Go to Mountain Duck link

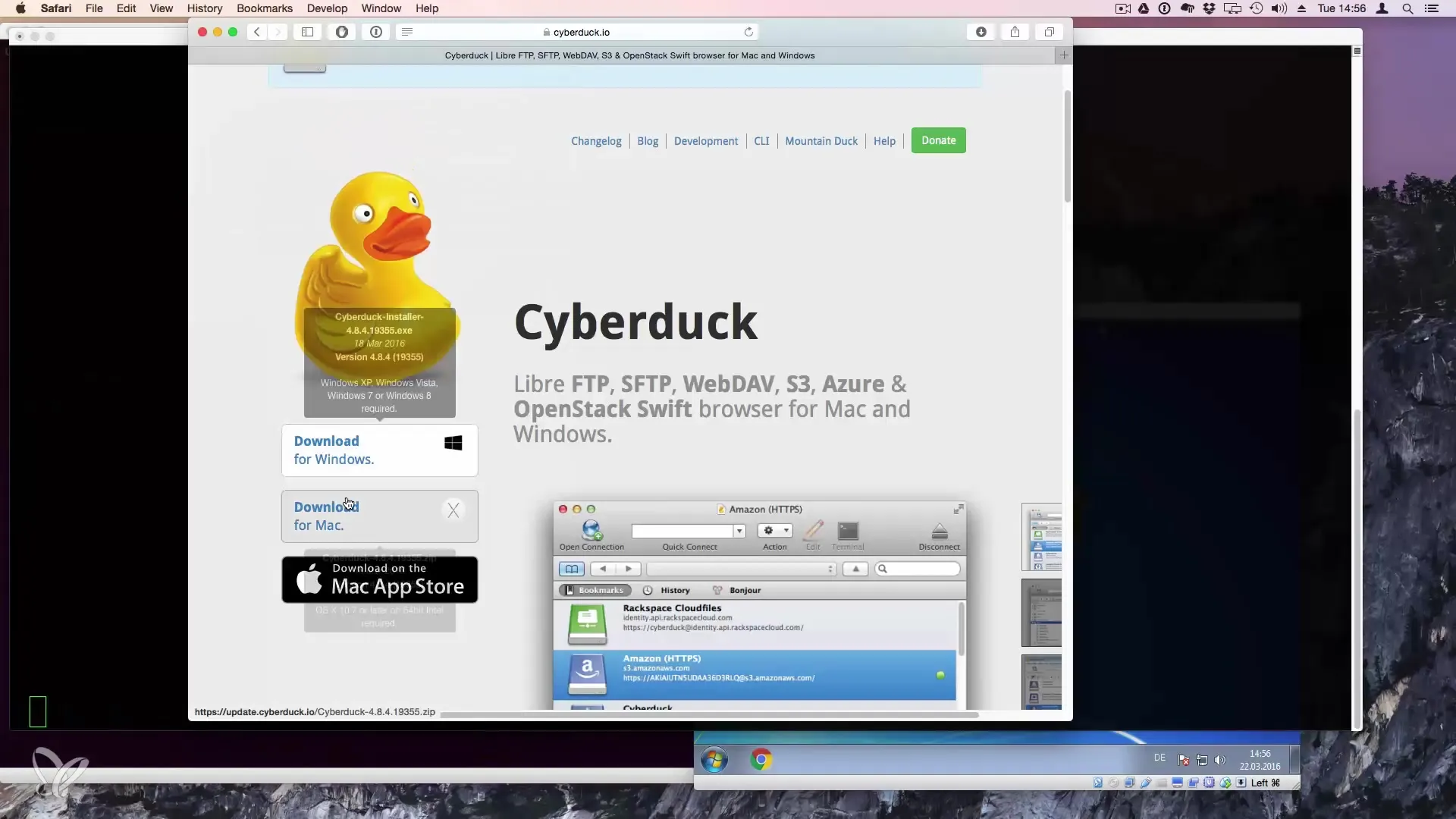[x=821, y=141]
